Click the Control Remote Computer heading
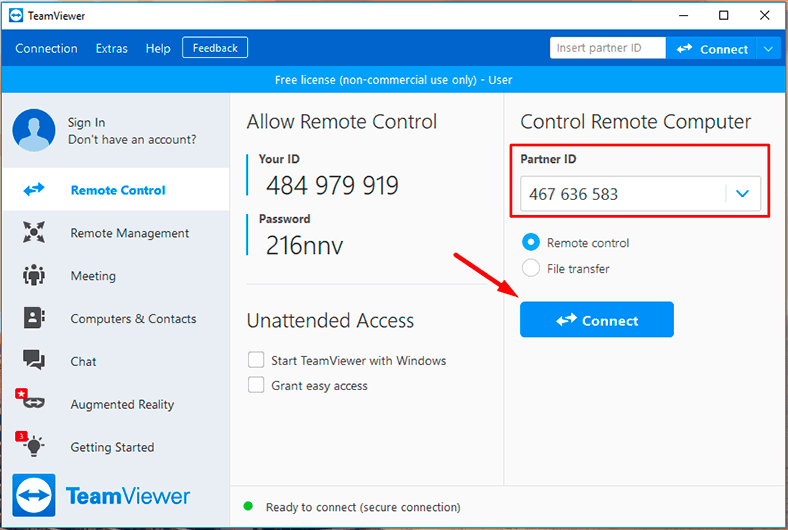The width and height of the screenshot is (788, 530). tap(635, 122)
